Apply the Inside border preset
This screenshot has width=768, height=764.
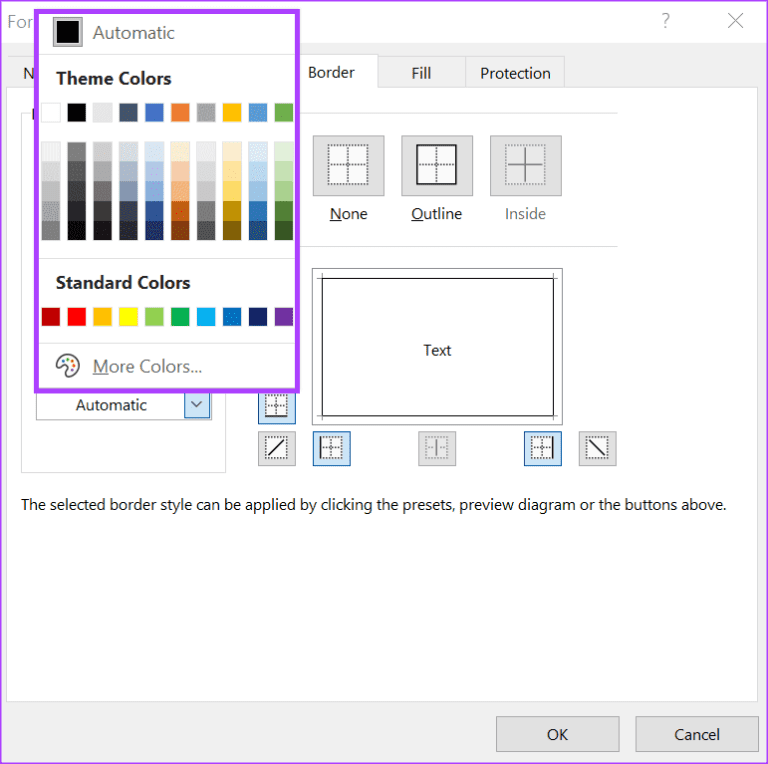(526, 166)
